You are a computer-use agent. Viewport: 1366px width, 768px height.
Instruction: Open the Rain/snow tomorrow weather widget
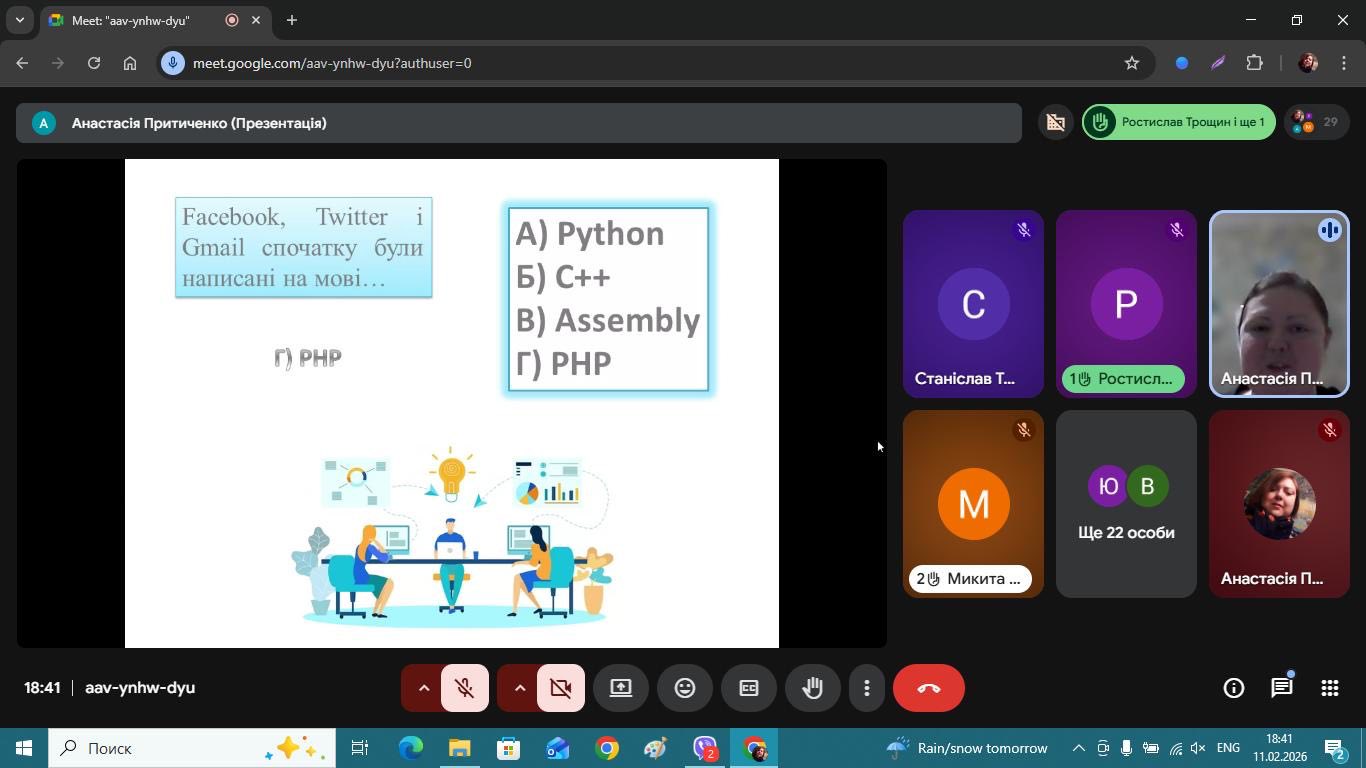coord(967,748)
